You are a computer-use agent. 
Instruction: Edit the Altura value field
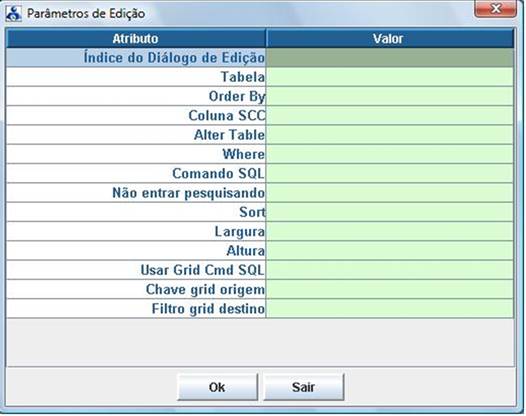(x=390, y=251)
